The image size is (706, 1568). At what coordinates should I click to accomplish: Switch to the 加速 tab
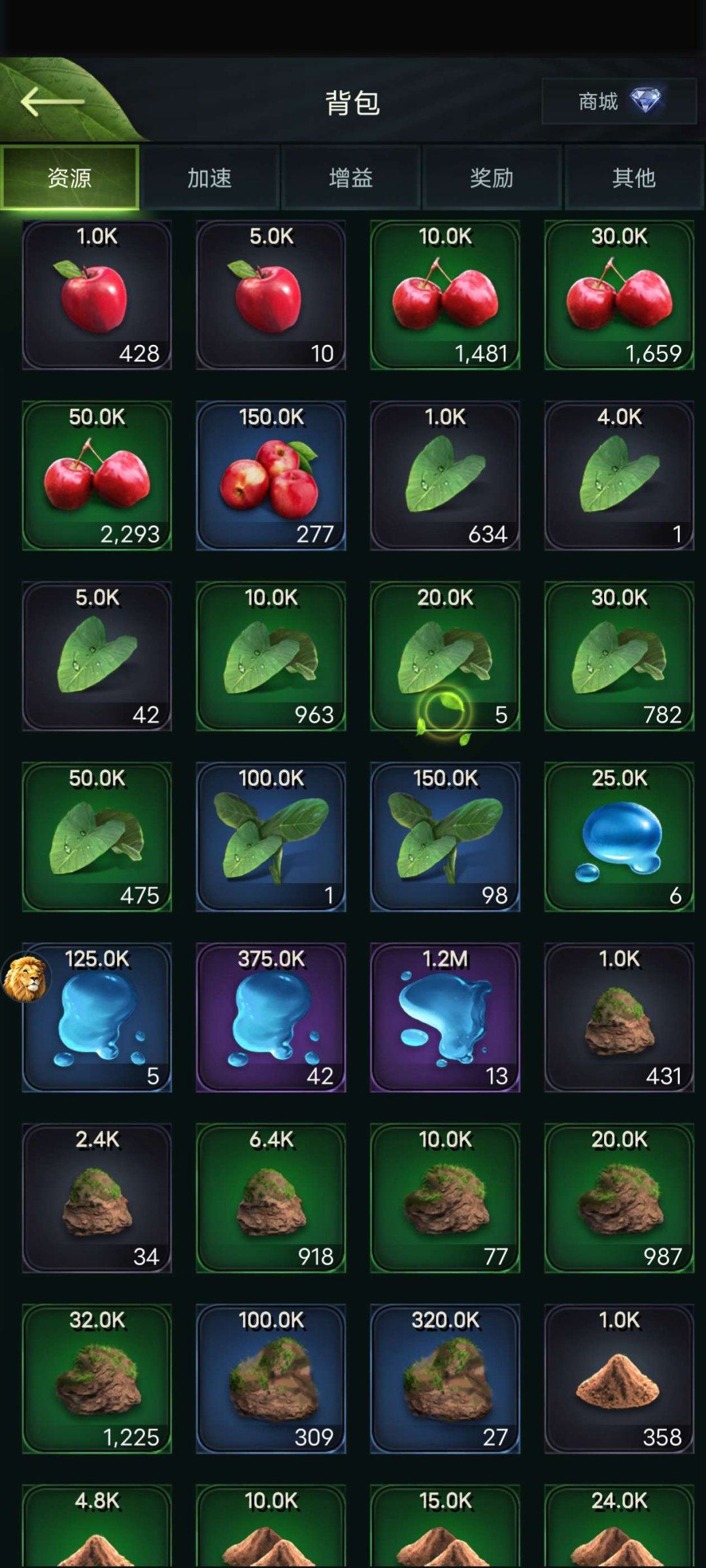tap(210, 178)
